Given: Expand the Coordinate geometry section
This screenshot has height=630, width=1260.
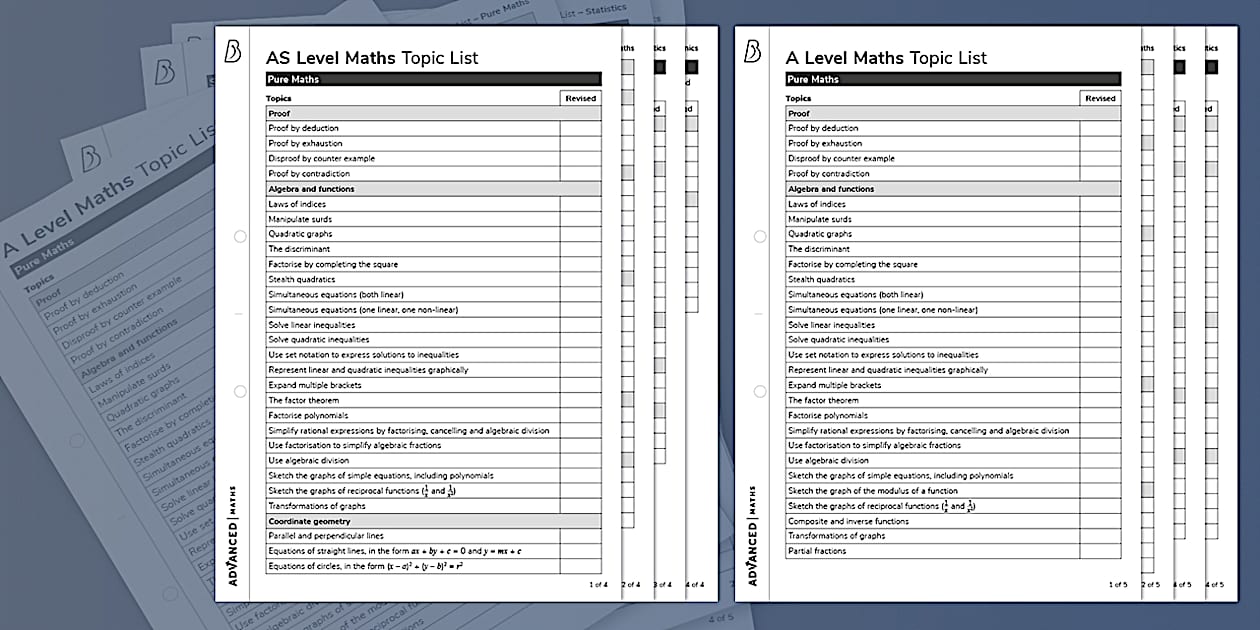Looking at the screenshot, I should (x=433, y=521).
